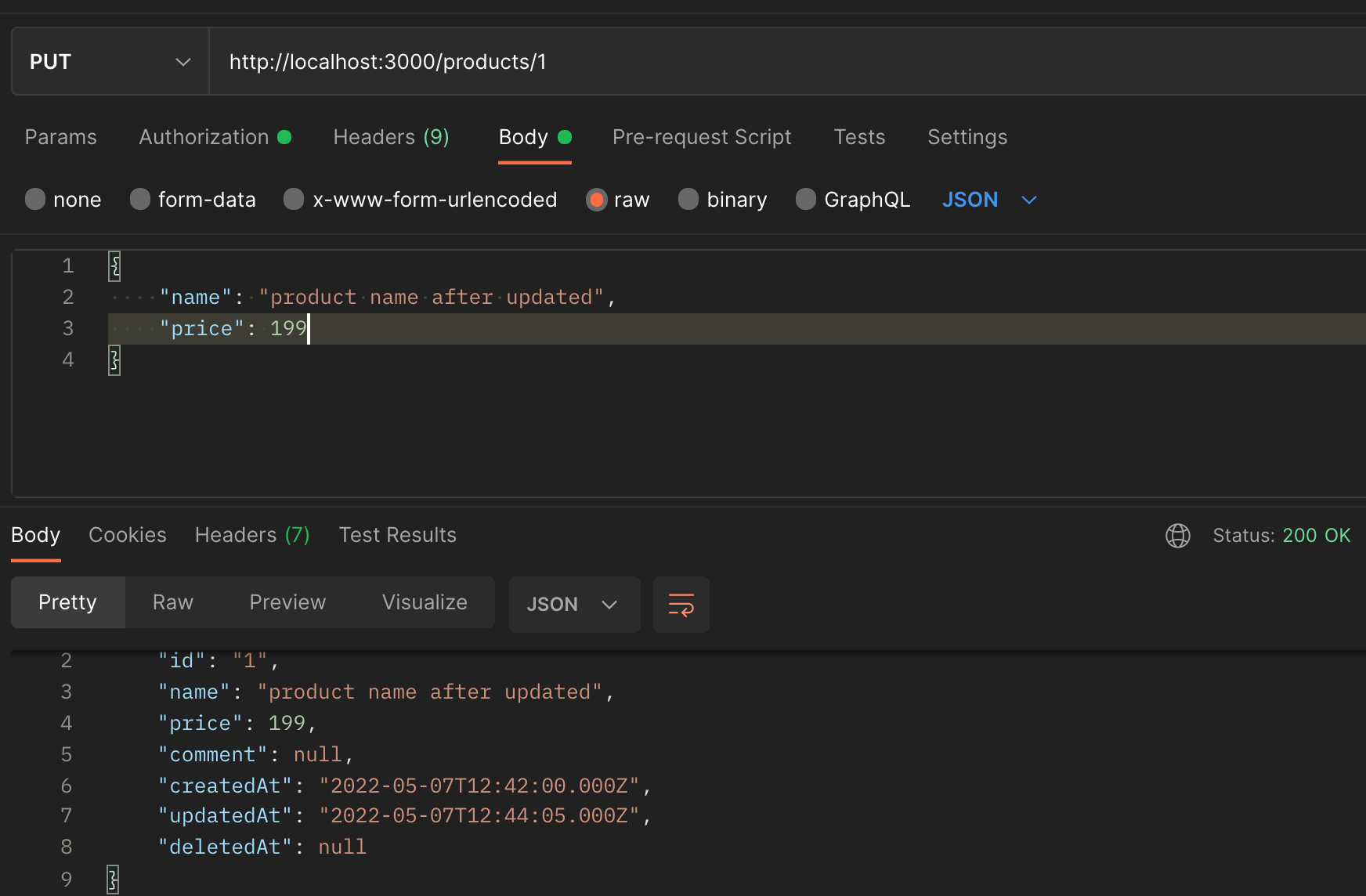This screenshot has width=1366, height=896.
Task: Select the form-data radio option
Action: (x=140, y=199)
